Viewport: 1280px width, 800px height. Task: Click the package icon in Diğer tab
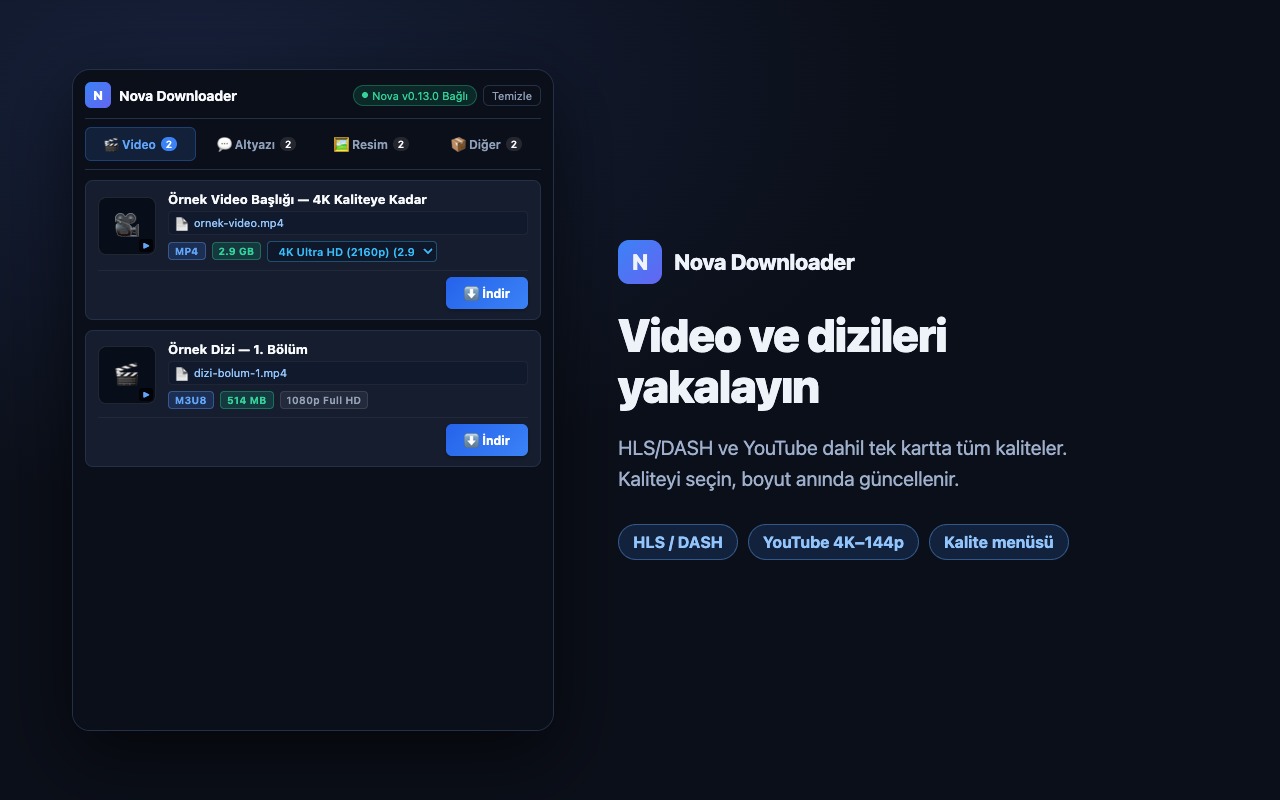tap(458, 144)
